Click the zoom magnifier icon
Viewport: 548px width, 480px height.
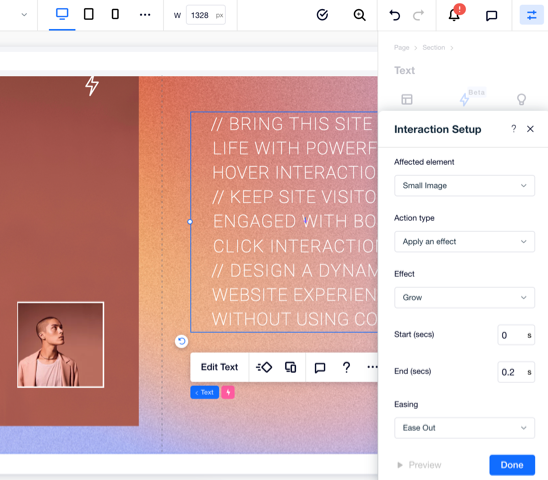[359, 15]
